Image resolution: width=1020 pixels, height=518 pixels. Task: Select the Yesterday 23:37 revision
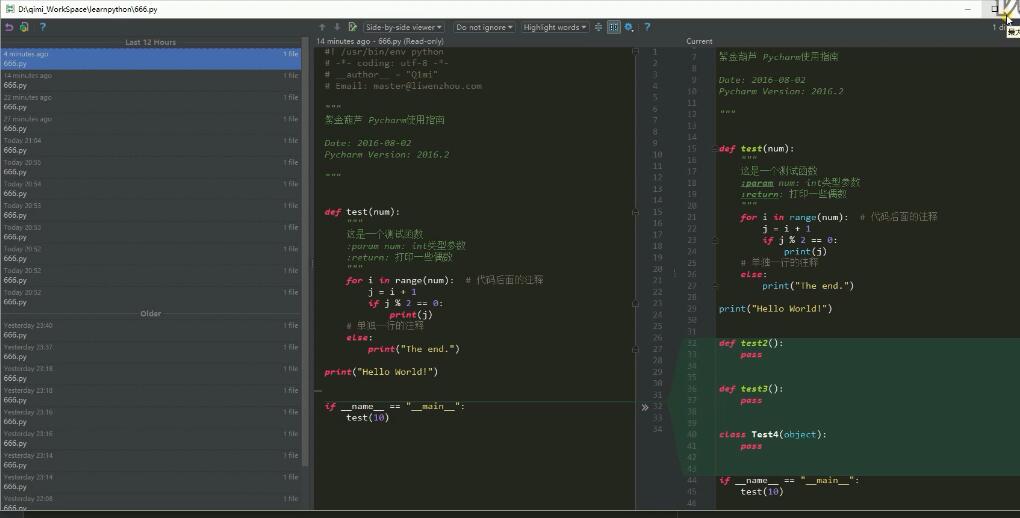[x=151, y=352]
